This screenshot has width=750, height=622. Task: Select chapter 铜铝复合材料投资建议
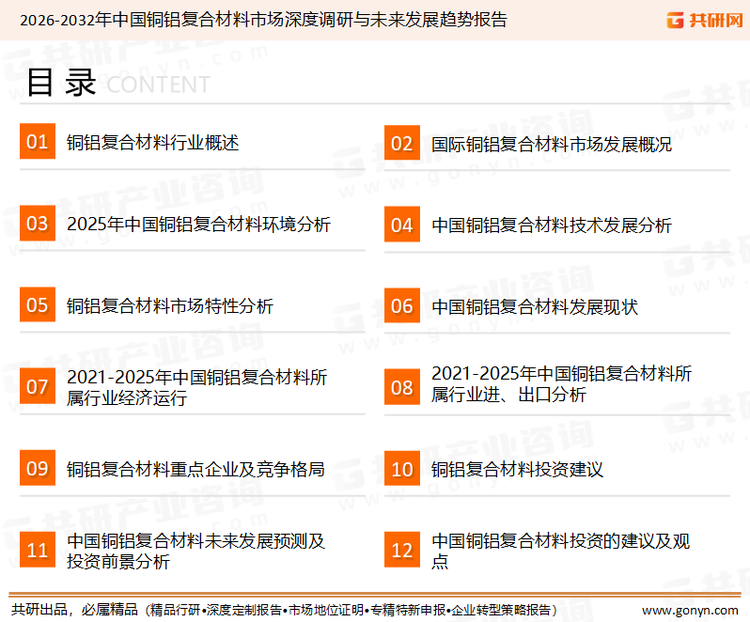(x=517, y=470)
